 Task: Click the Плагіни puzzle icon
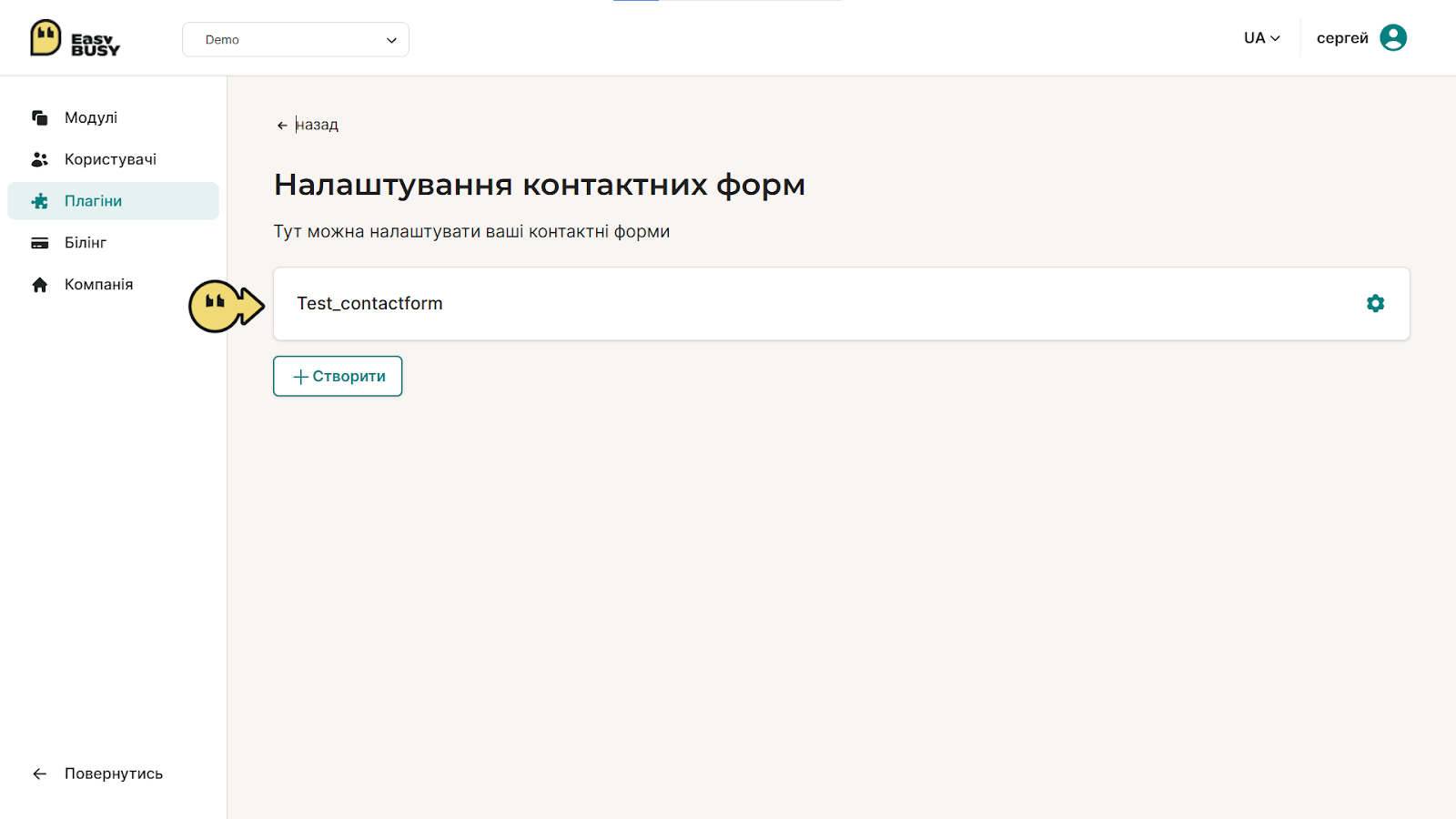point(40,201)
